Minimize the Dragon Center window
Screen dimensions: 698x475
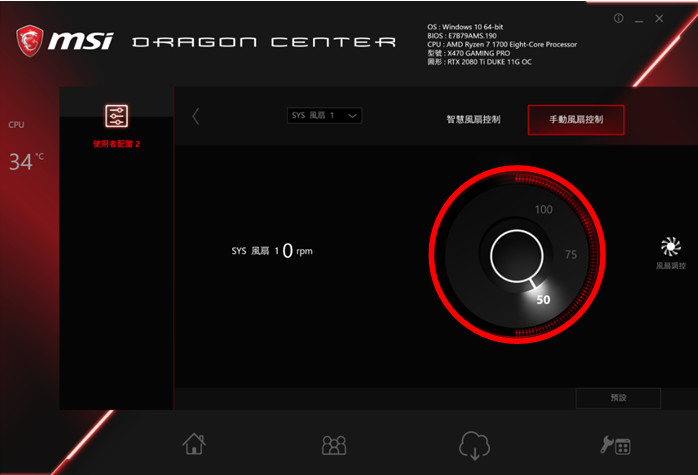(x=639, y=20)
